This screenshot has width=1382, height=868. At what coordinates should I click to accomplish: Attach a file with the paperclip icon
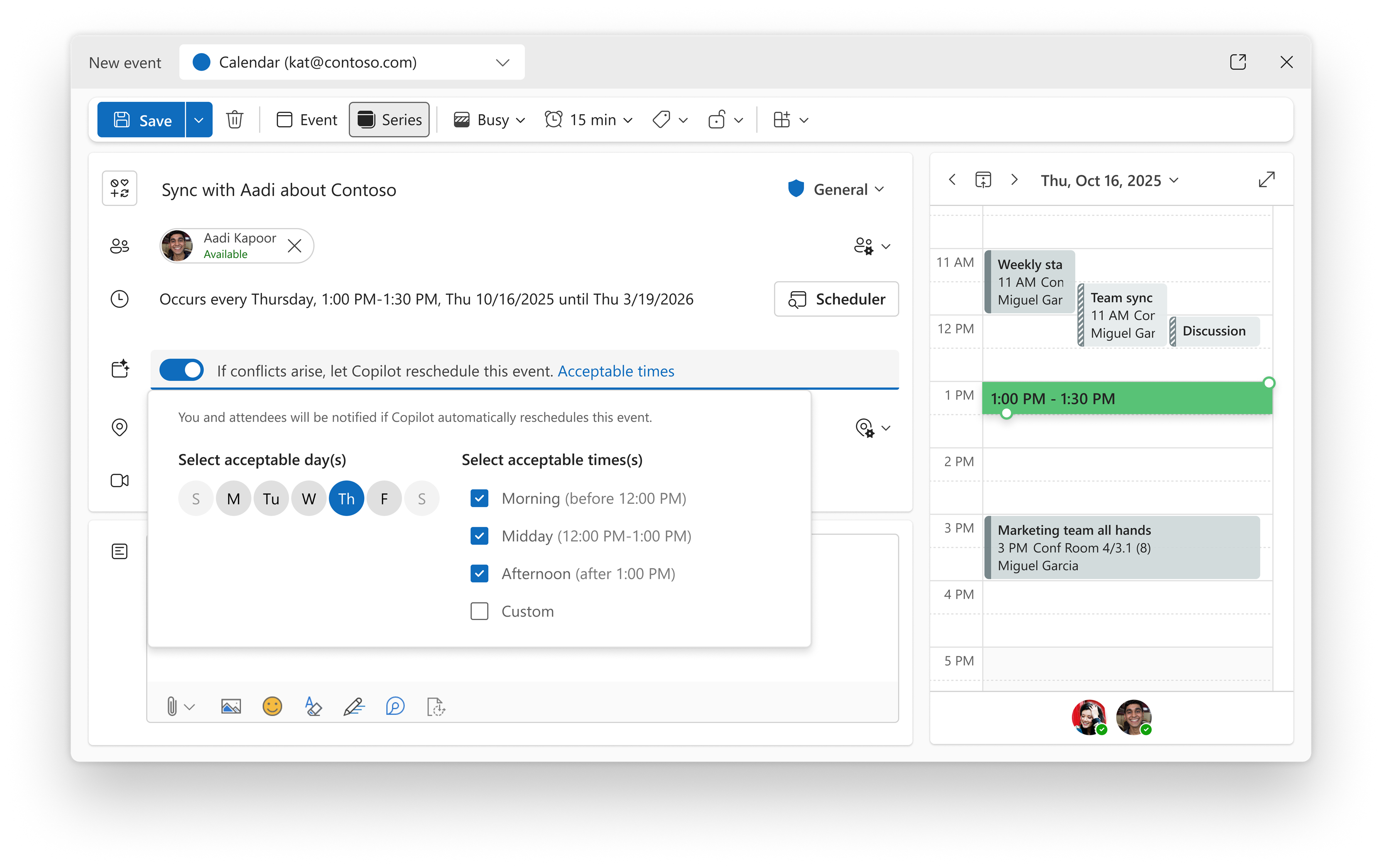click(x=173, y=706)
